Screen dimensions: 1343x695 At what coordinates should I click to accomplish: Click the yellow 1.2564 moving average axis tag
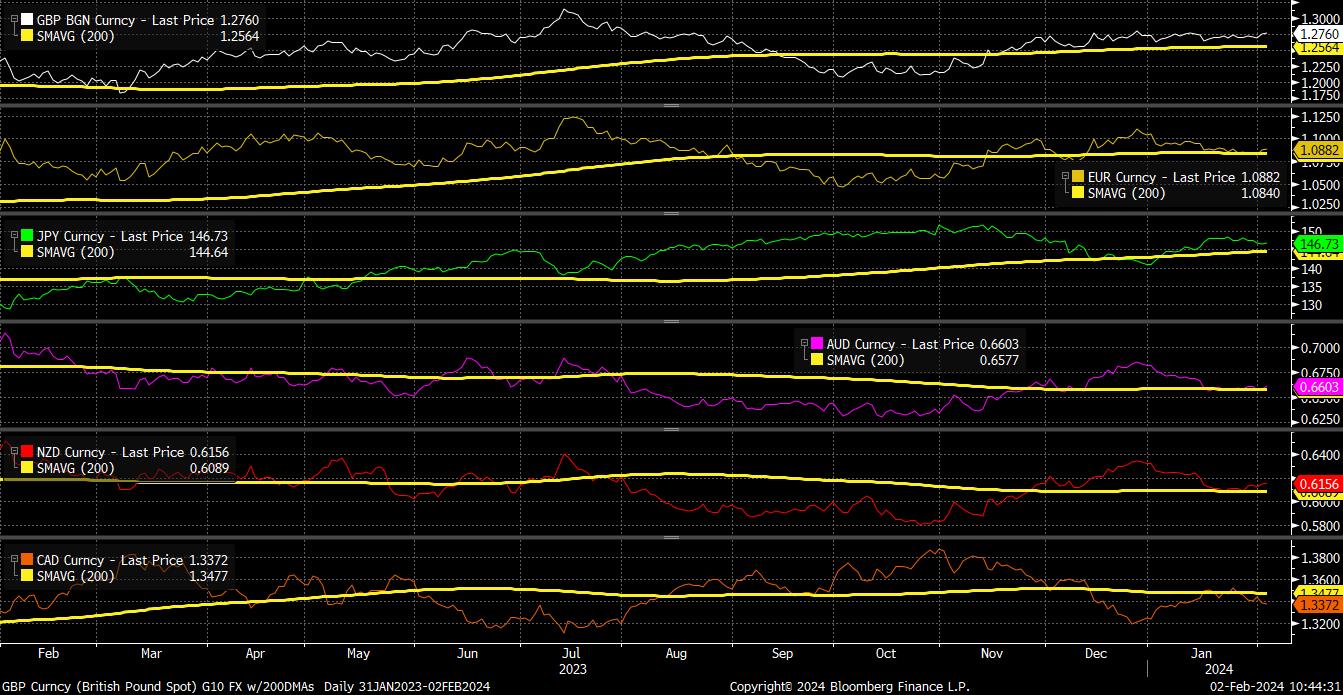click(1317, 48)
